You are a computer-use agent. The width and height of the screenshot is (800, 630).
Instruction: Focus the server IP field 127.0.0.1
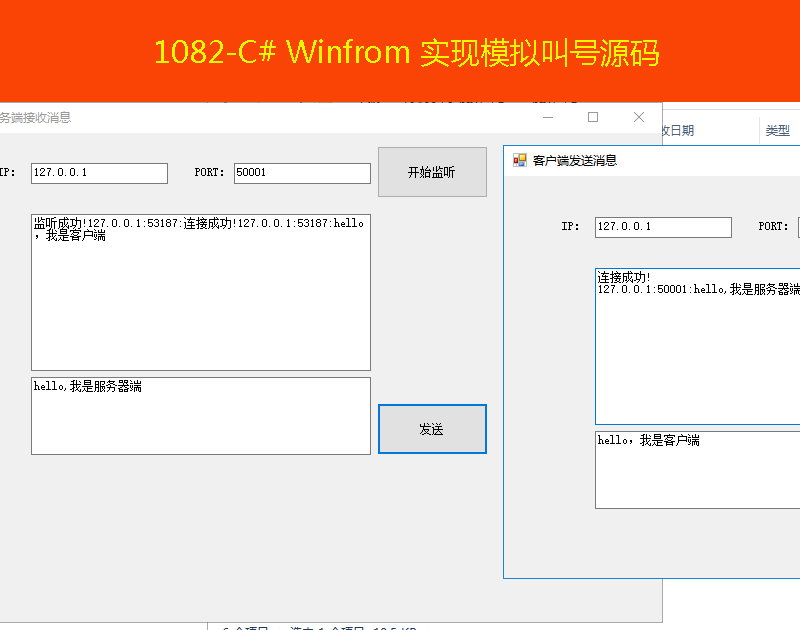pyautogui.click(x=99, y=173)
